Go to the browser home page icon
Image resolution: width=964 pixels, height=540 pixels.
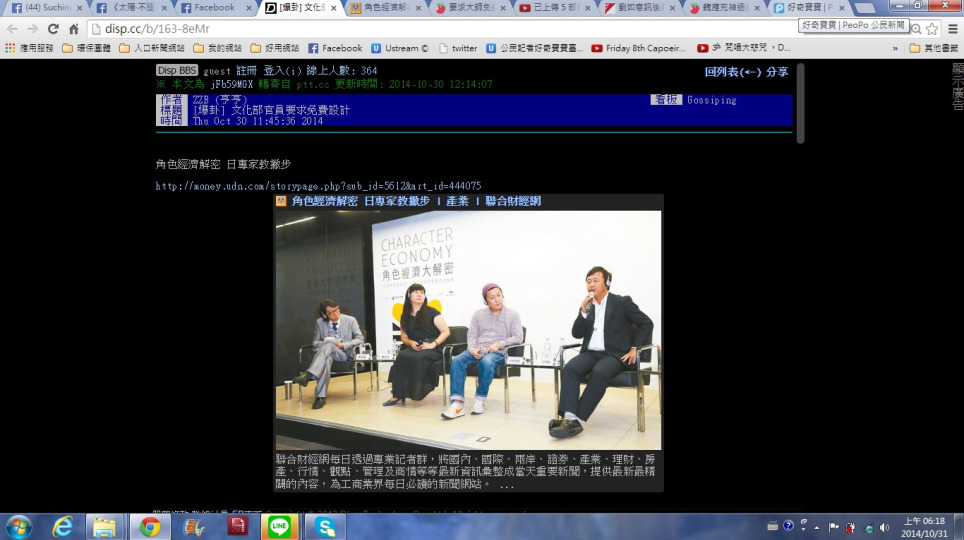pyautogui.click(x=74, y=29)
